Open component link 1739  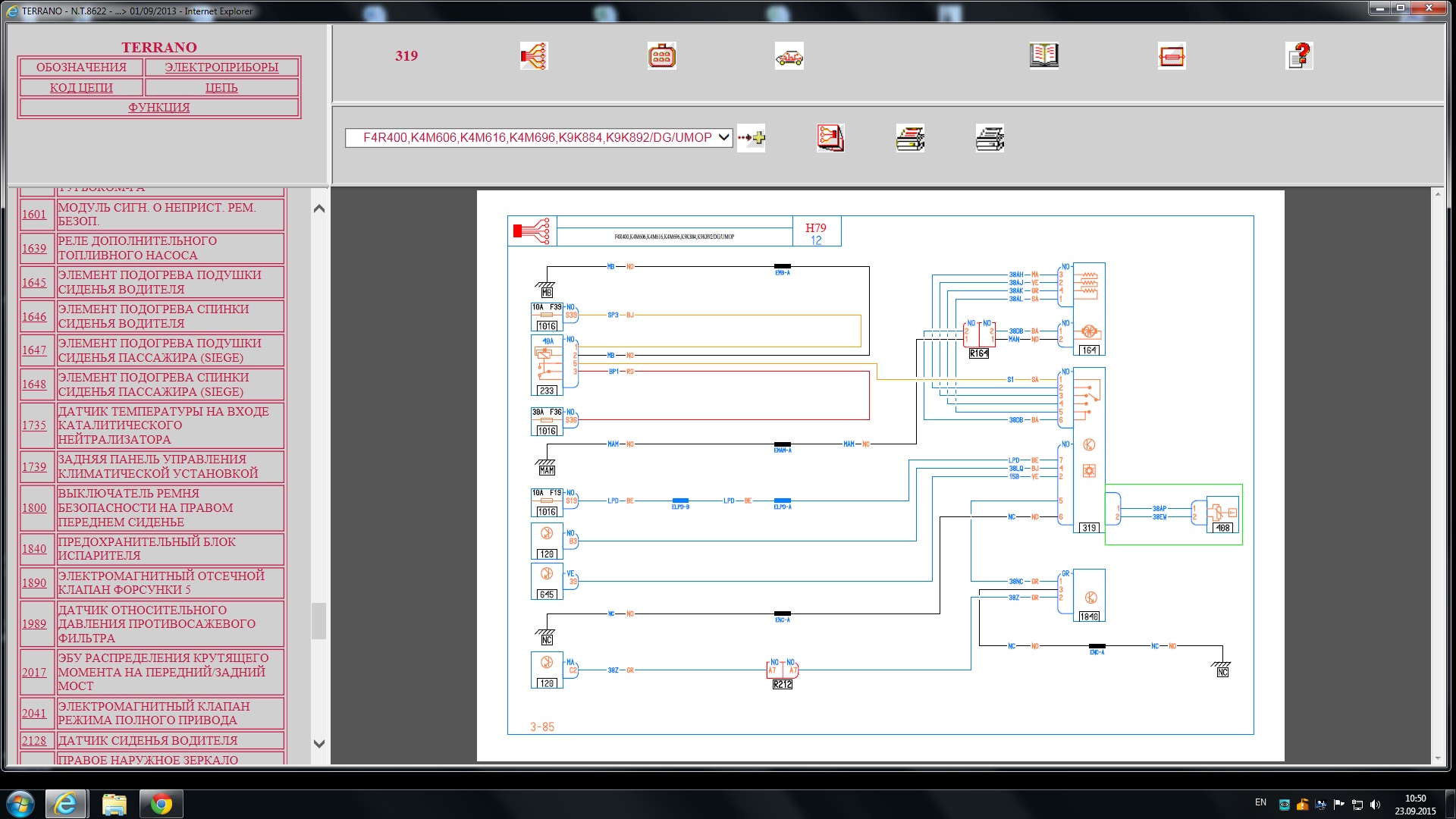click(34, 467)
